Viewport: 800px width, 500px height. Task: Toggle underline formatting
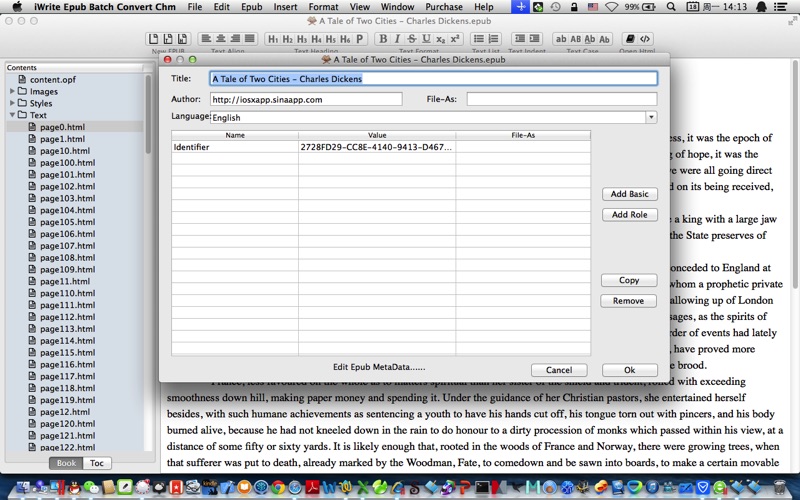[426, 39]
